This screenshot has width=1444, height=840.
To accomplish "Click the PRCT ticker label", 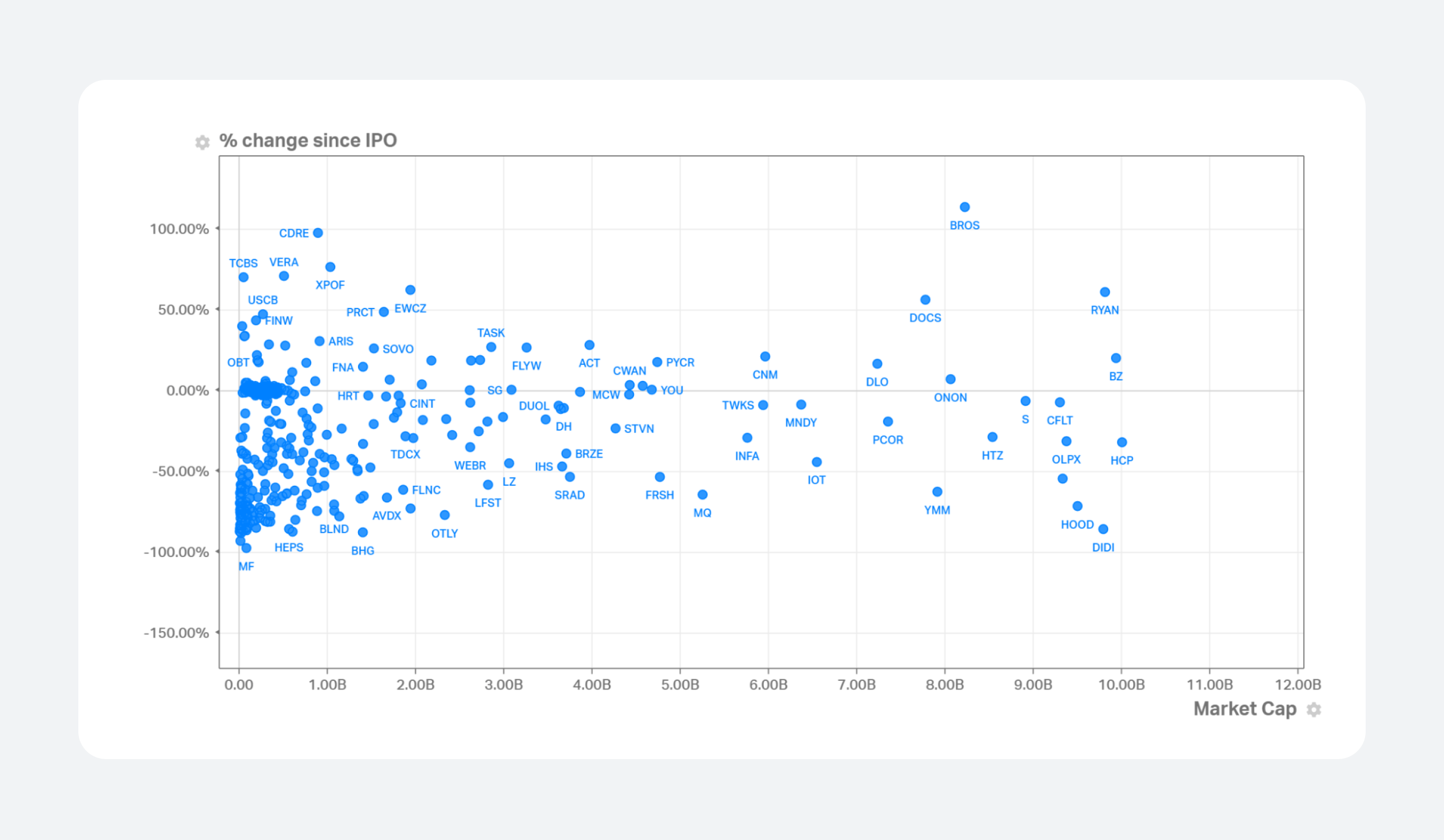I will pyautogui.click(x=360, y=312).
